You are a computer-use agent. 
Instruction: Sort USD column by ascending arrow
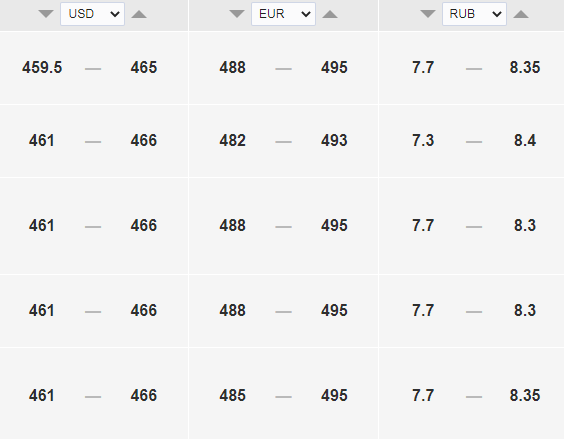click(x=139, y=14)
